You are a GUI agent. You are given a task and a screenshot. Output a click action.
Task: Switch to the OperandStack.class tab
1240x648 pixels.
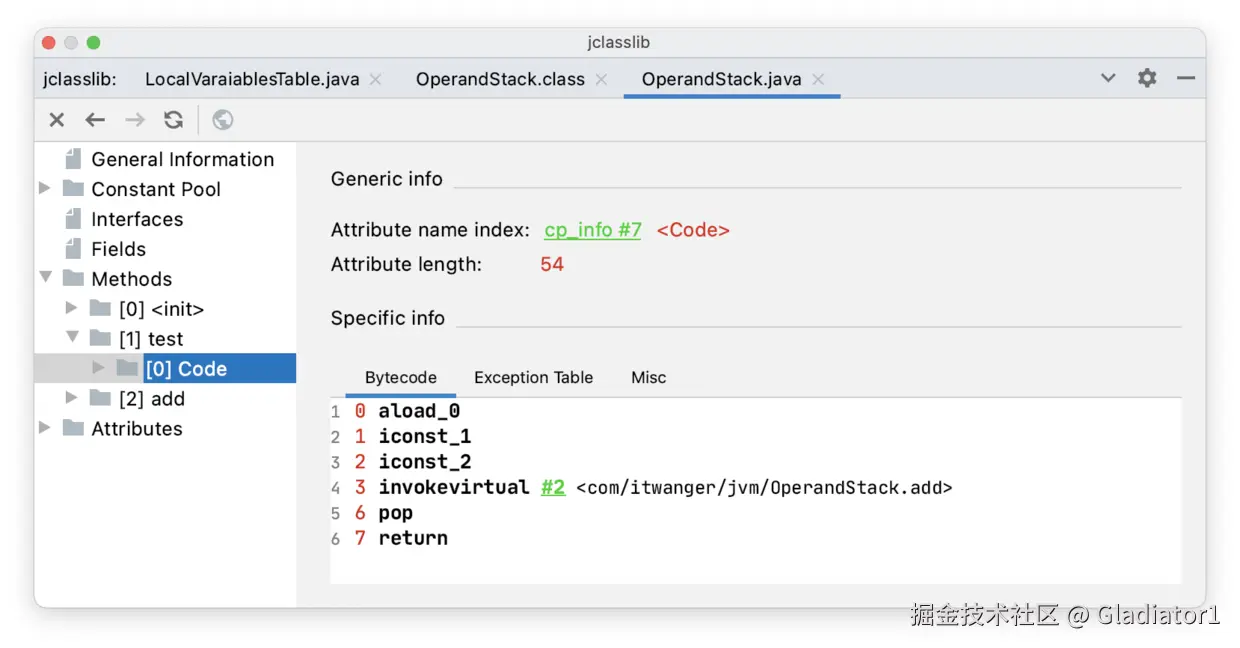point(500,79)
